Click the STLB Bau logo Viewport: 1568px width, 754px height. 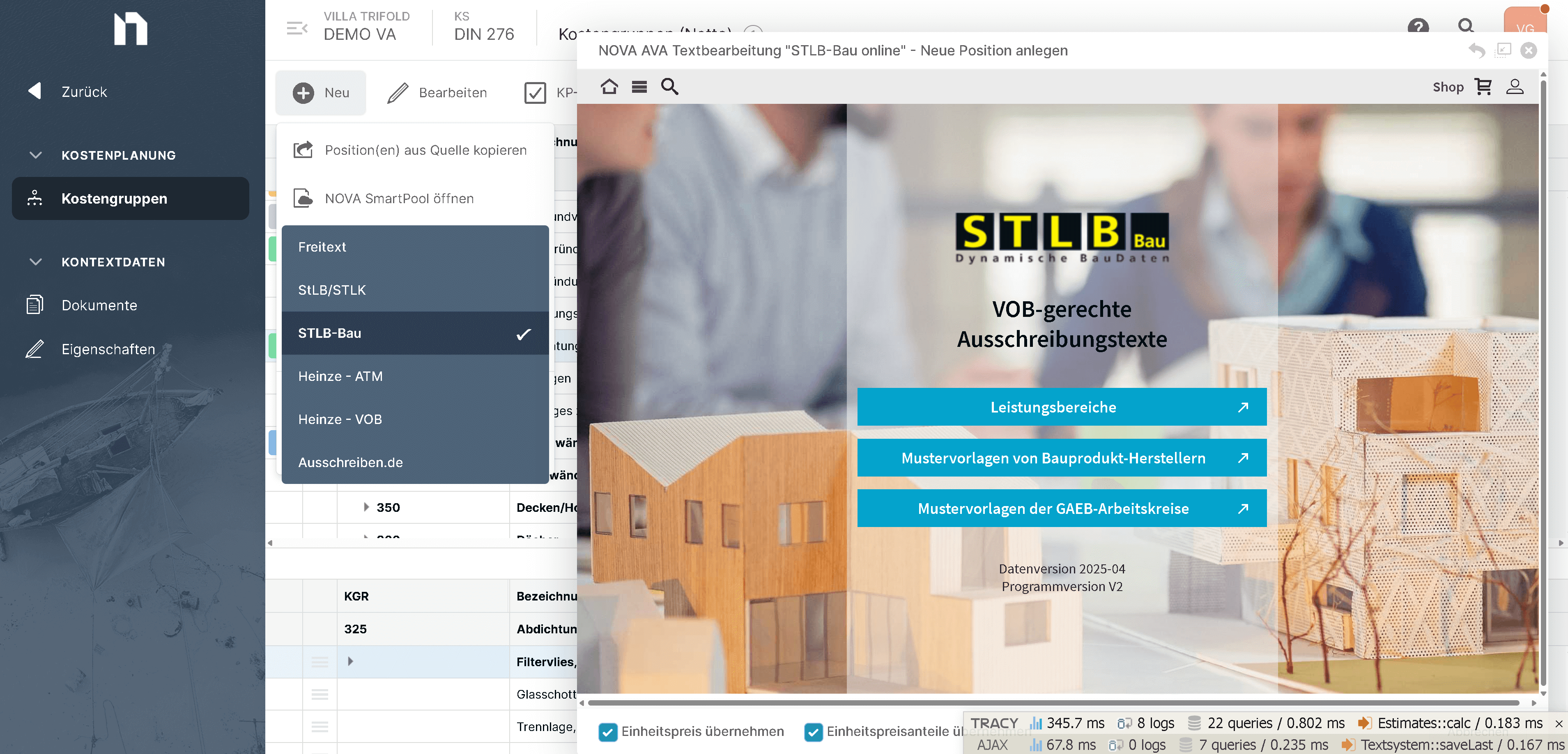point(1062,238)
